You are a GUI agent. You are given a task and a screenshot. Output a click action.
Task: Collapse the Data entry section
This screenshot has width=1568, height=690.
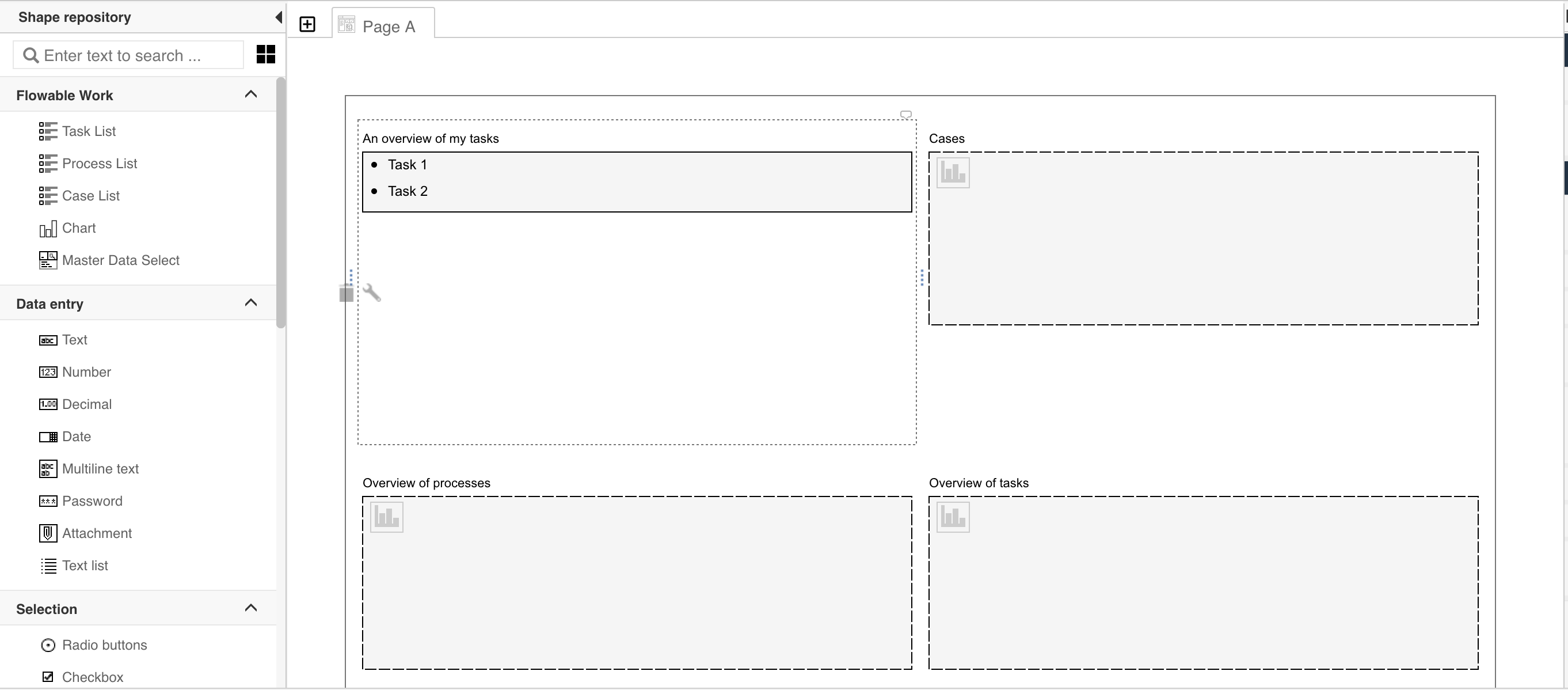pos(251,302)
